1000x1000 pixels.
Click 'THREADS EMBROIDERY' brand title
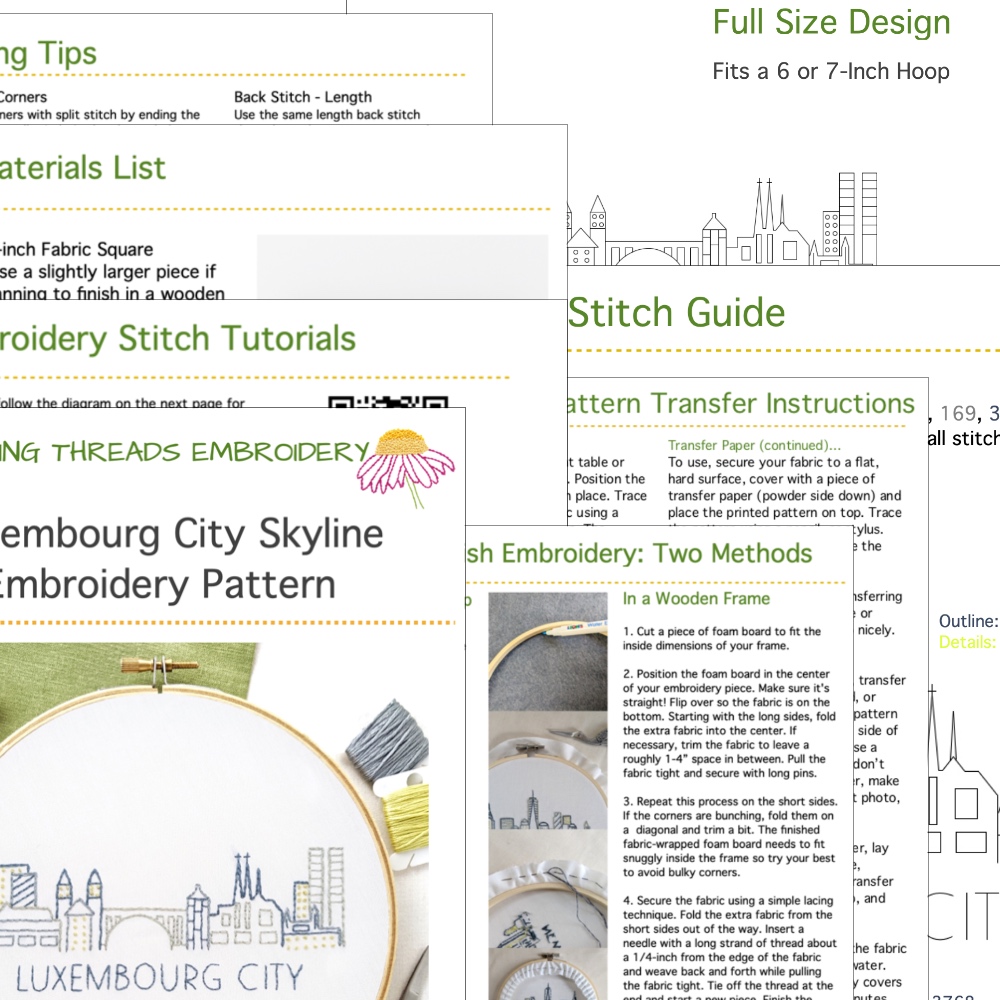[x=210, y=452]
